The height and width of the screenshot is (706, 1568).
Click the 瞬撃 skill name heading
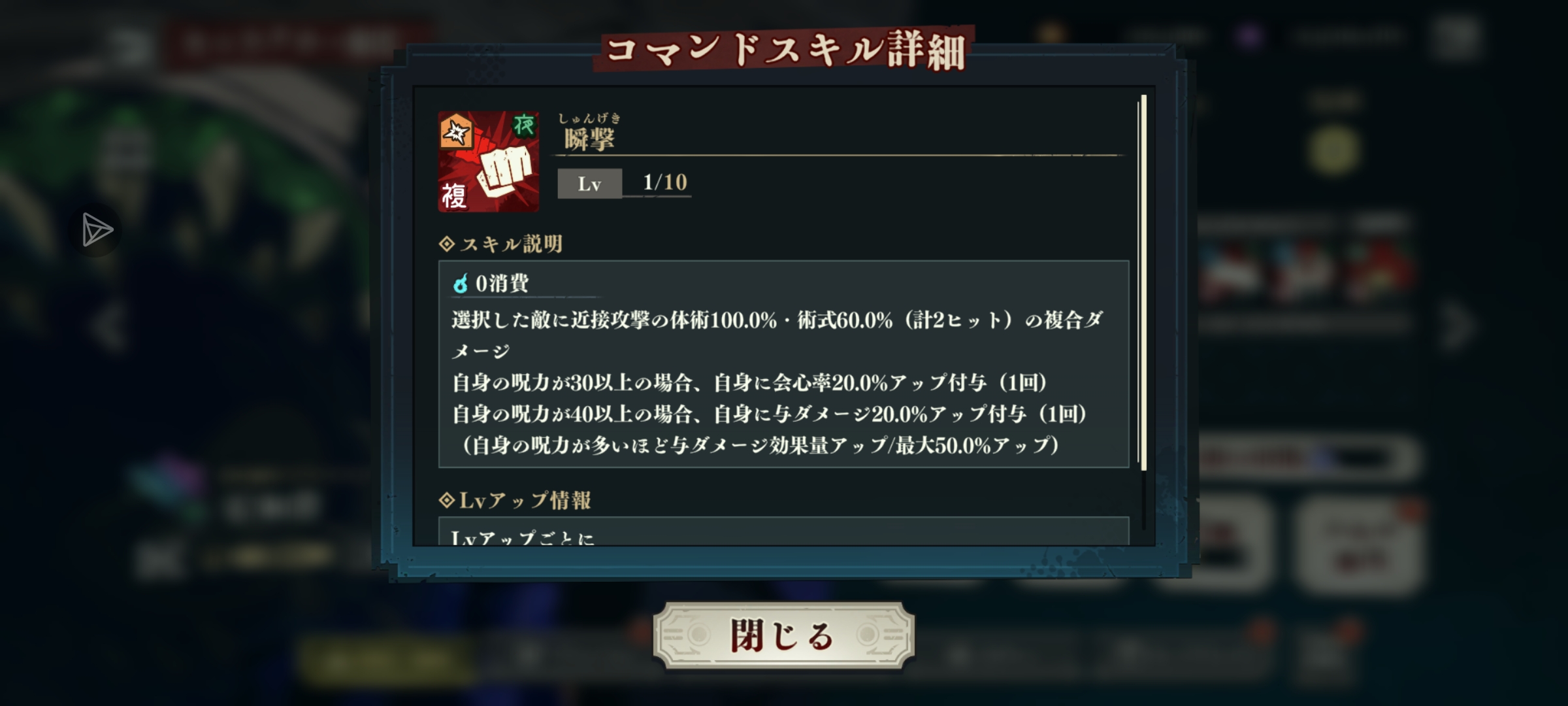tap(589, 139)
